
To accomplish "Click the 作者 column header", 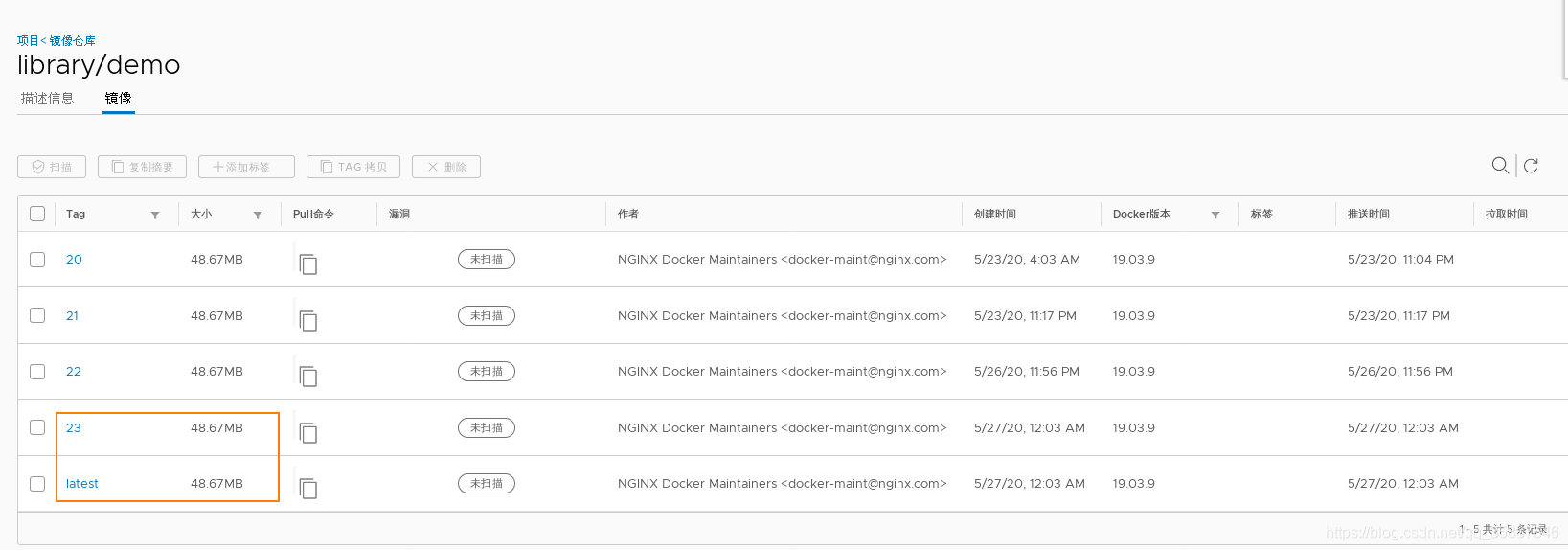I will coord(628,214).
